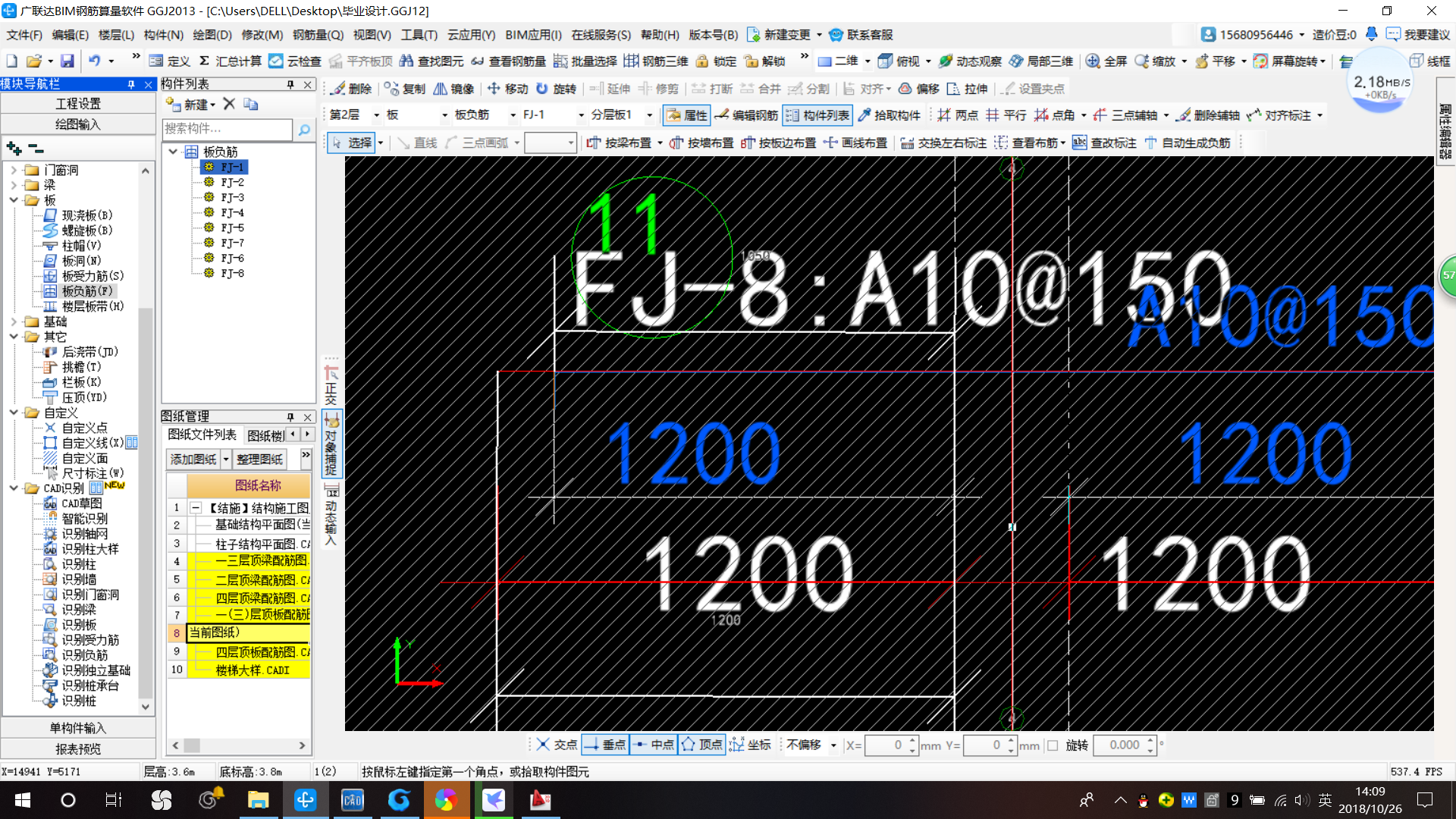Click the 删除 delete tool
The width and height of the screenshot is (1456, 819).
point(352,89)
